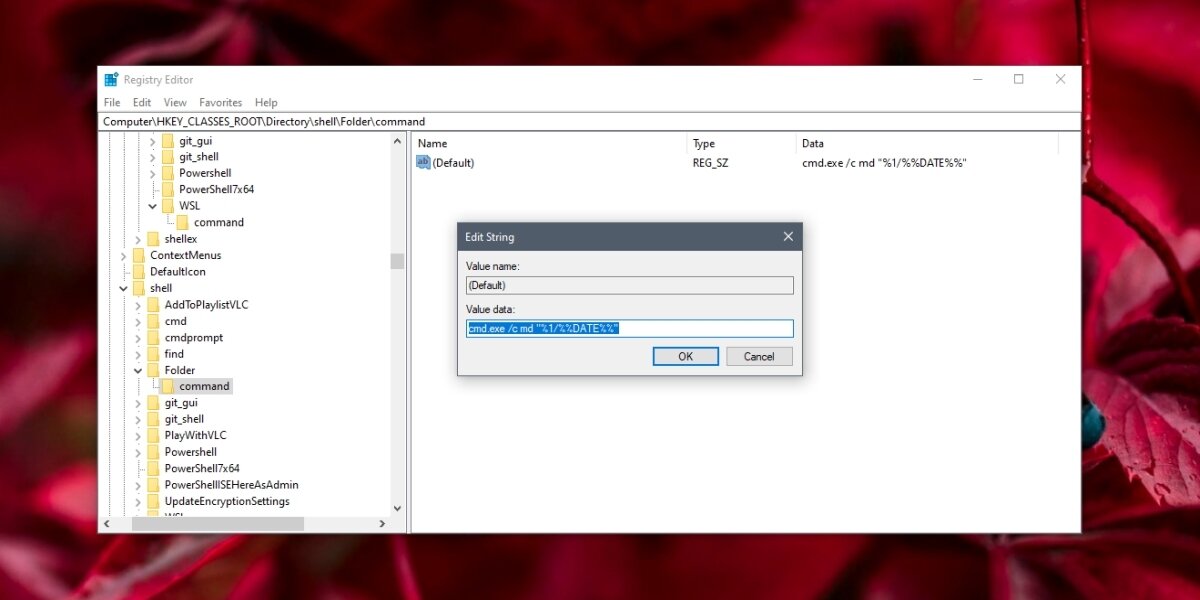The image size is (1200, 600).
Task: Click folder icon of highlighted command key
Action: (x=168, y=386)
